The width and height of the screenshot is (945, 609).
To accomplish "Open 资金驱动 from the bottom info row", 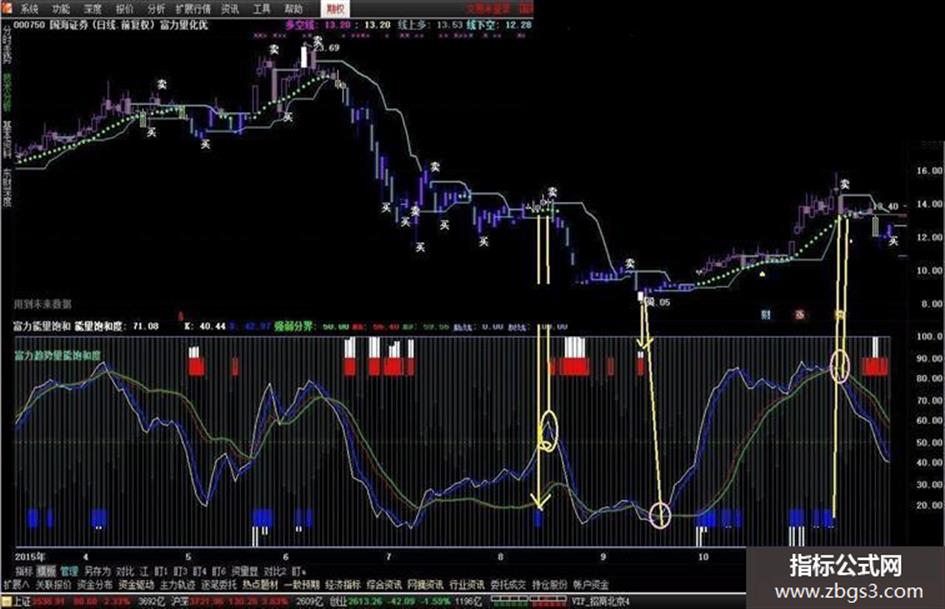I will (136, 584).
